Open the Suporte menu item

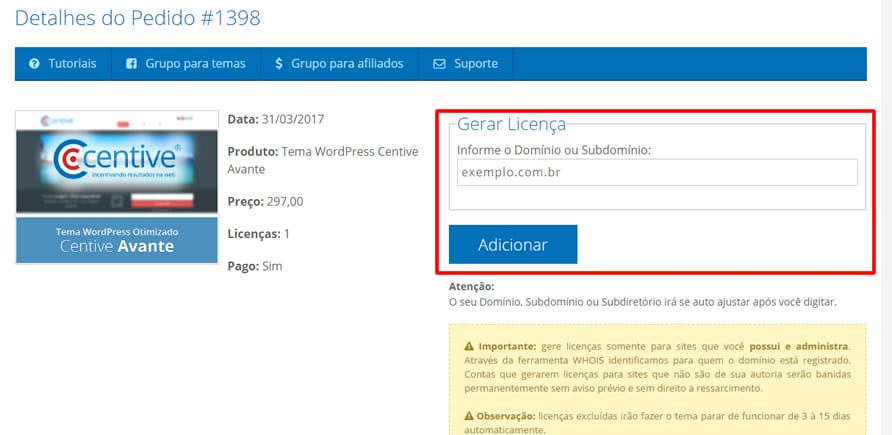(466, 64)
